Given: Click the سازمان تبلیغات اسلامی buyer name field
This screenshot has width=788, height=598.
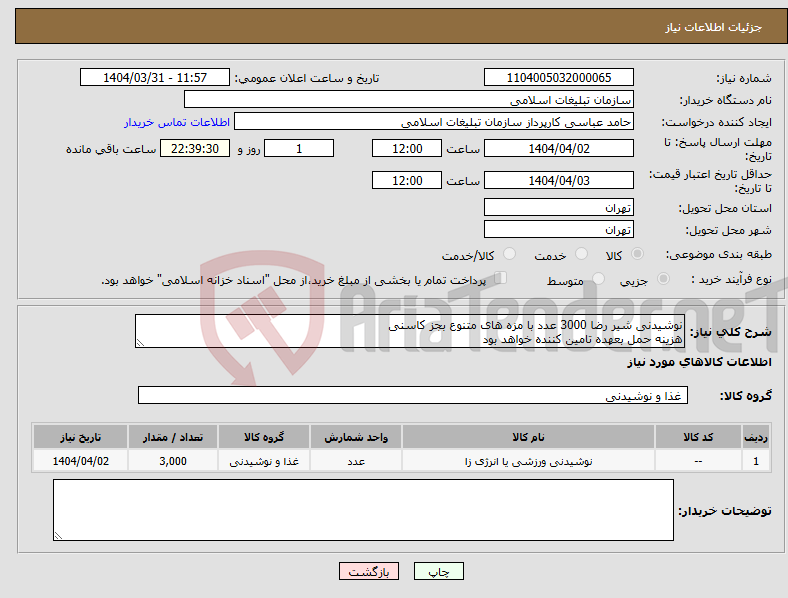Looking at the screenshot, I should [409, 99].
